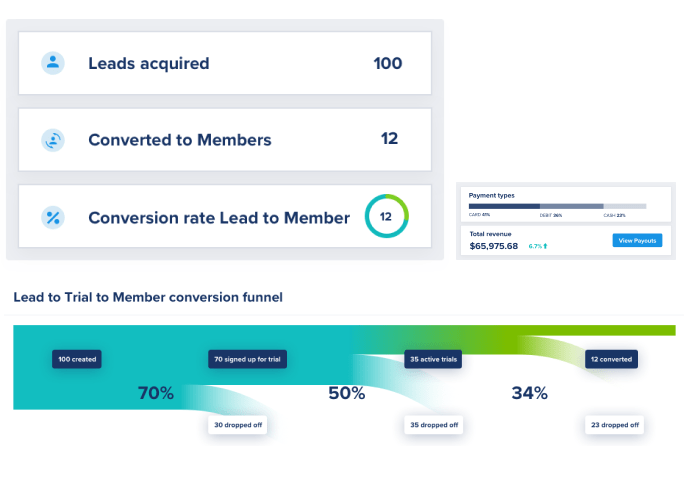The height and width of the screenshot is (479, 685).
Task: Click the circular conversion rate gauge showing 12
Action: (x=386, y=217)
